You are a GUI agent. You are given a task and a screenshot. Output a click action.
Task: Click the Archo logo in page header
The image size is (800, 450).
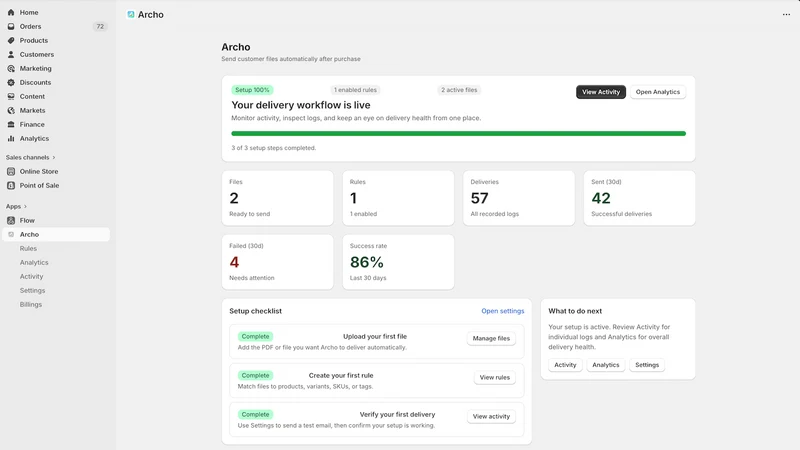click(x=131, y=15)
